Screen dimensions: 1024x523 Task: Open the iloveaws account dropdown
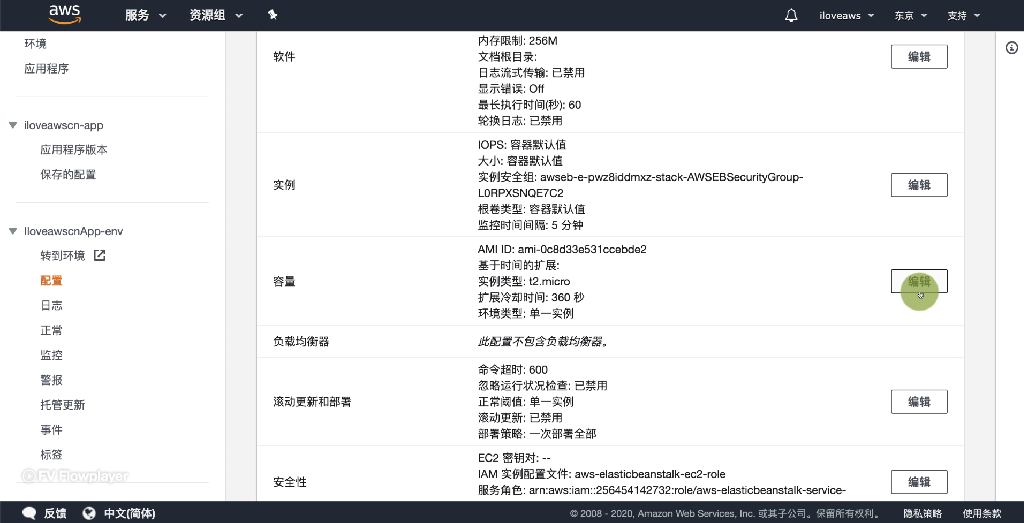tap(846, 16)
